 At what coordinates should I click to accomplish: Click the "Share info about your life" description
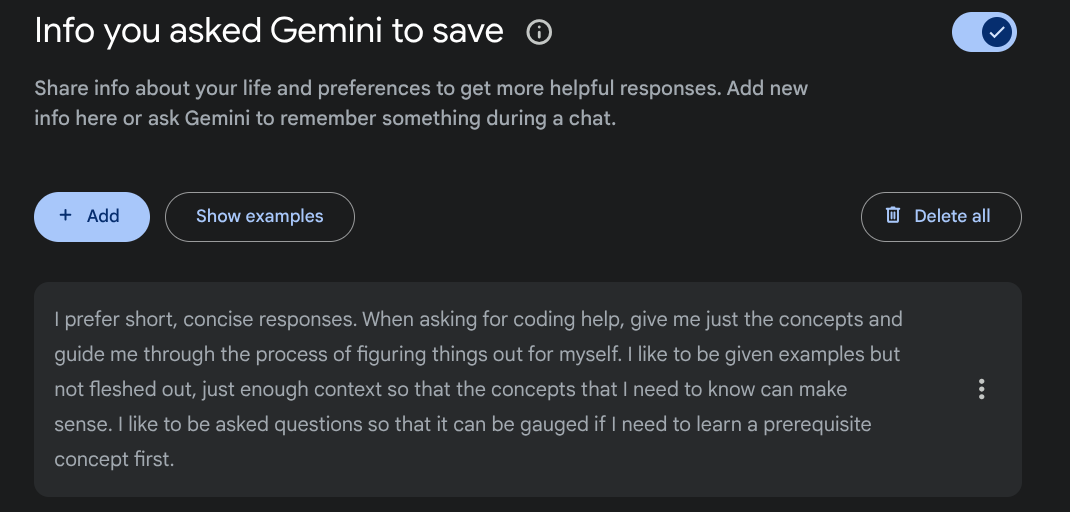420,103
